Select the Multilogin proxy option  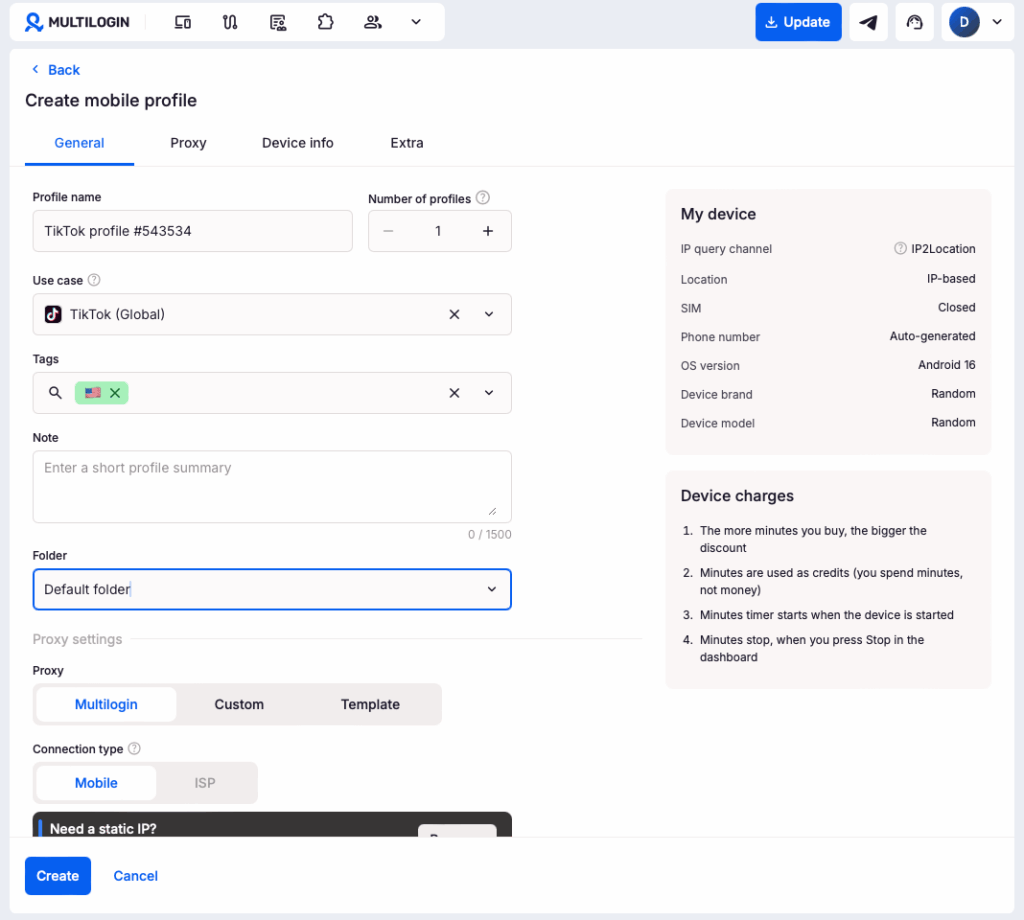[106, 705]
